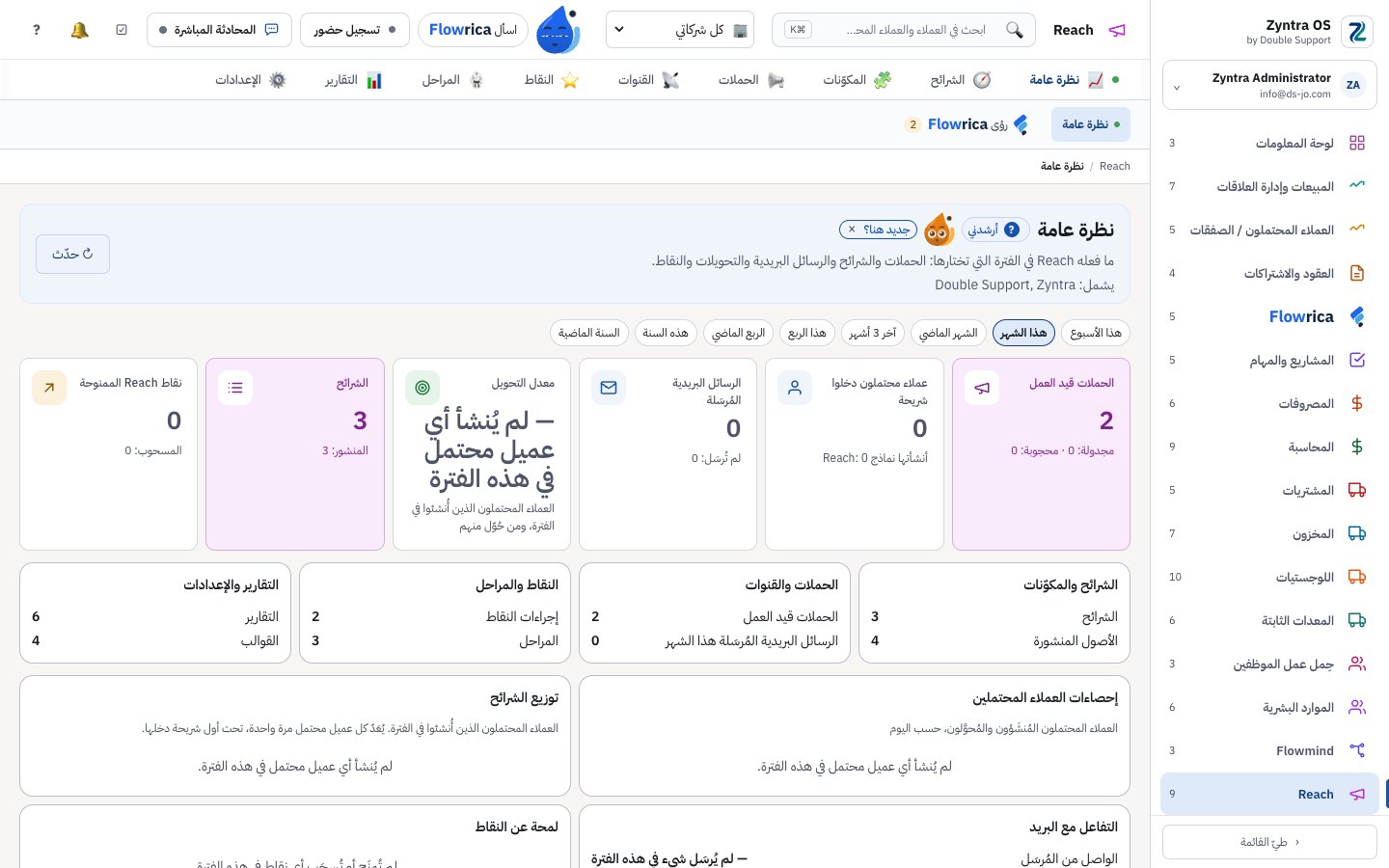Select the هذا الشهر period filter
Image resolution: width=1389 pixels, height=868 pixels.
pyautogui.click(x=1023, y=333)
